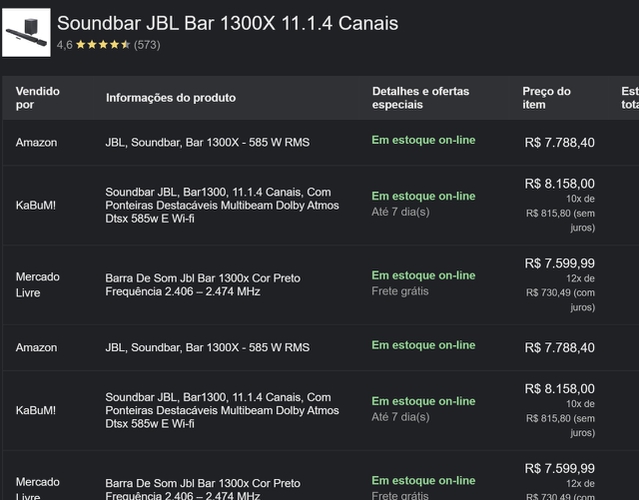This screenshot has height=500, width=639.
Task: Click the Preço do item column header
Action: (546, 97)
